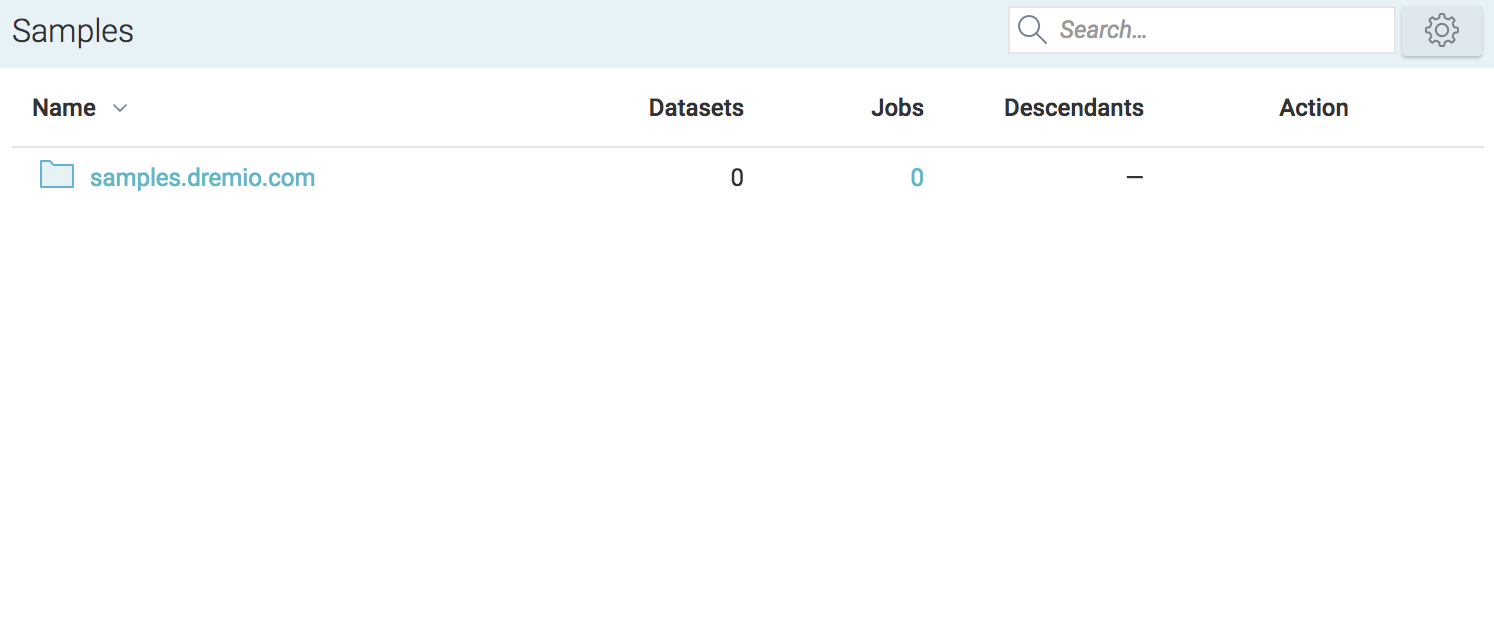
Task: Open the settings gear button
Action: (x=1441, y=31)
